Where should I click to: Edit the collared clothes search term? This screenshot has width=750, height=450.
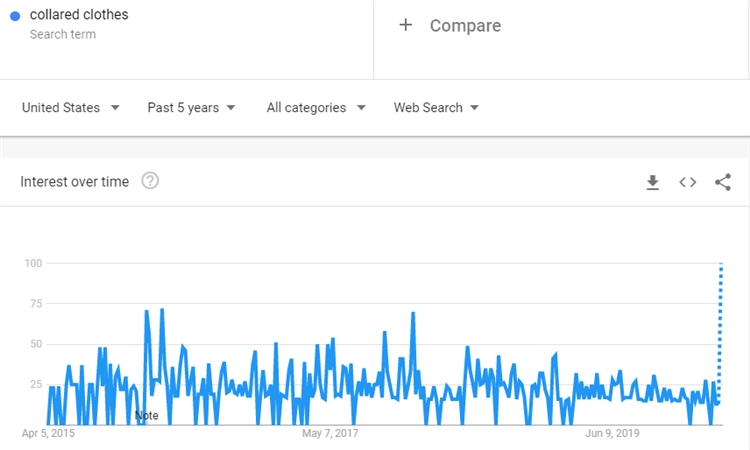79,15
